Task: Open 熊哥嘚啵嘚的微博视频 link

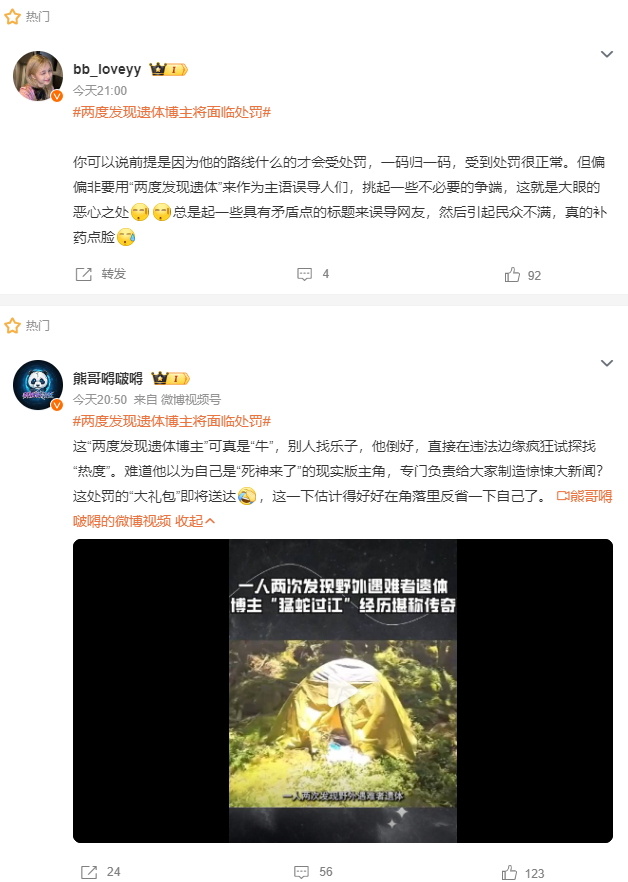Action: click(342, 508)
